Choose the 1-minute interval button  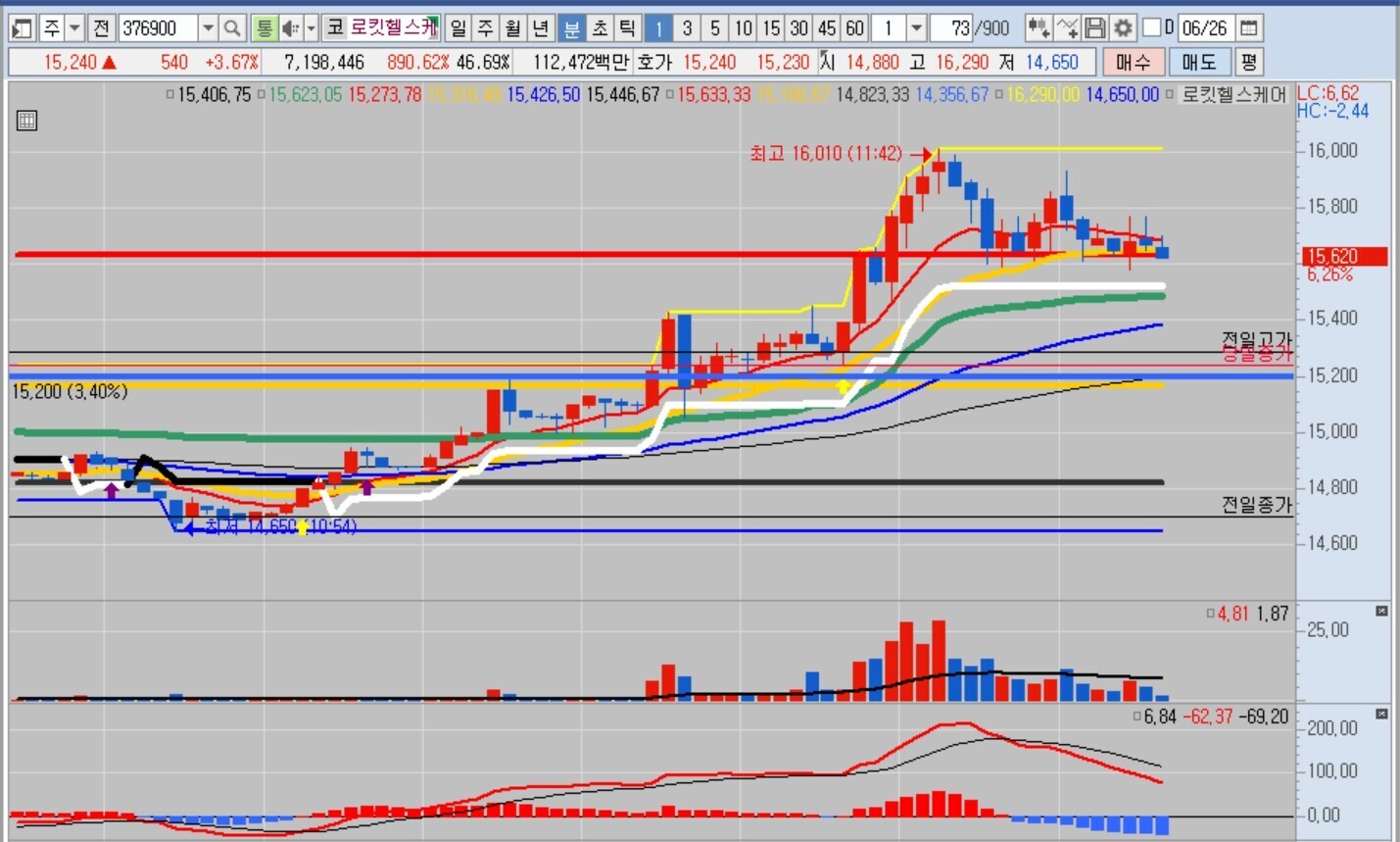(659, 27)
